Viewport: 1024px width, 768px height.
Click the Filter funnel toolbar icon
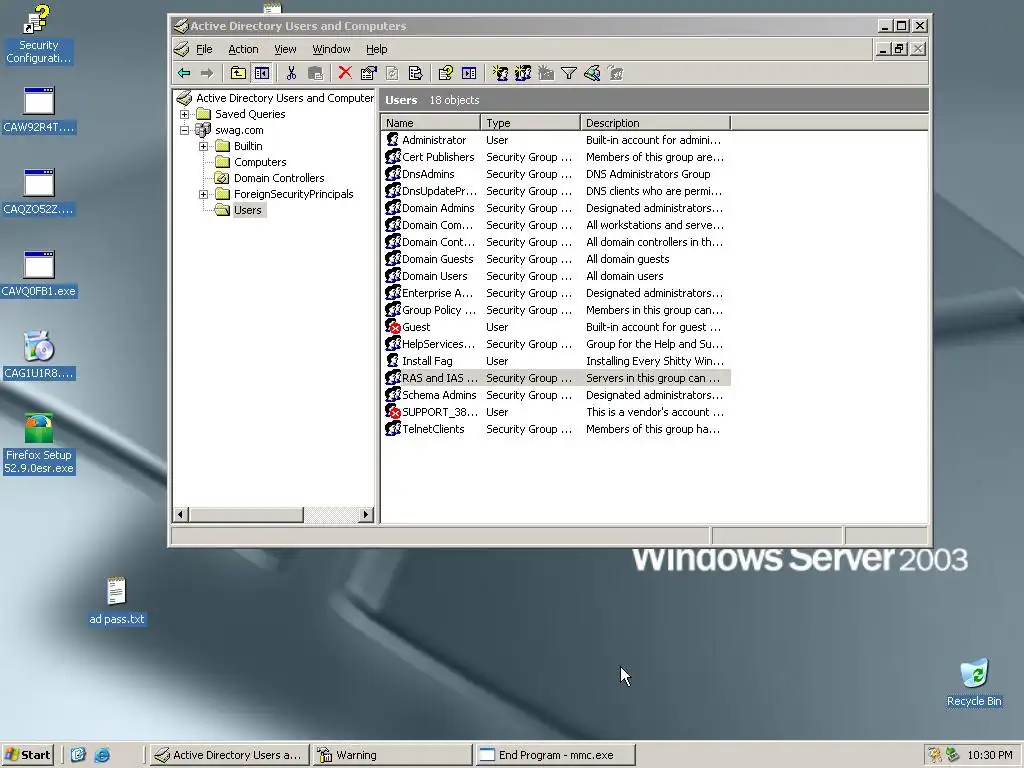pos(569,73)
